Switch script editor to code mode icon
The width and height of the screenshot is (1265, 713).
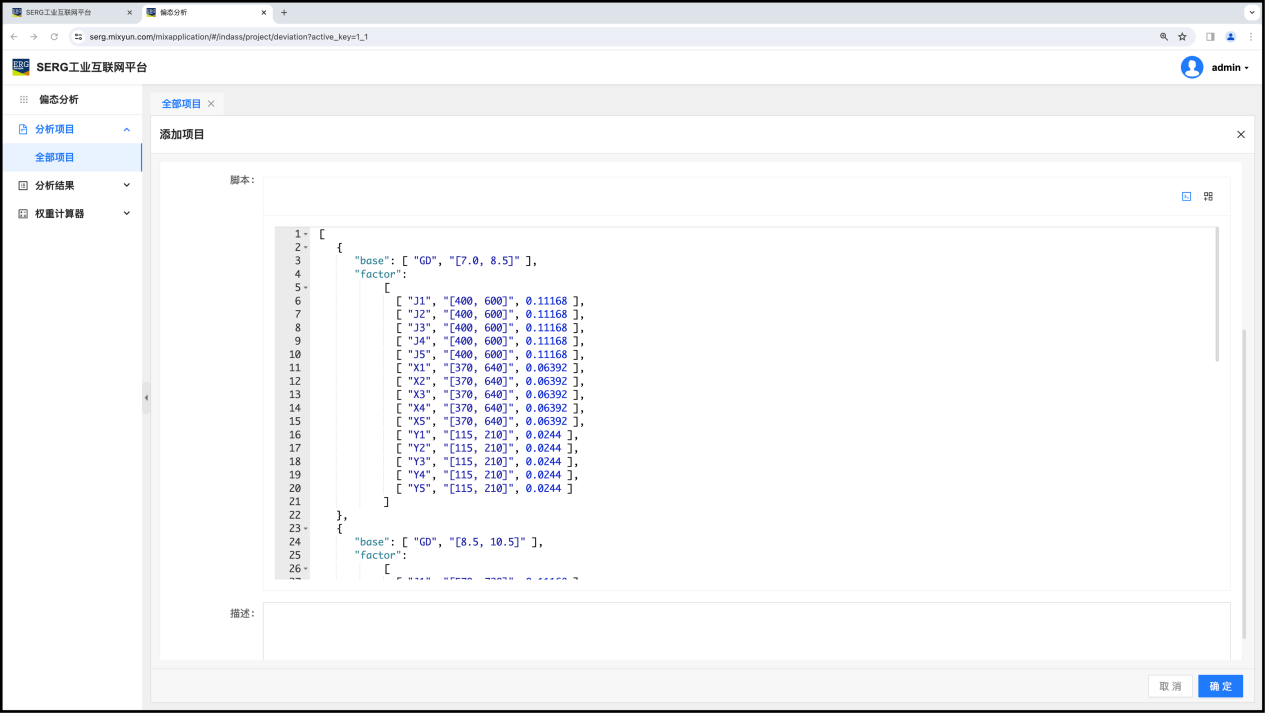[x=1186, y=196]
